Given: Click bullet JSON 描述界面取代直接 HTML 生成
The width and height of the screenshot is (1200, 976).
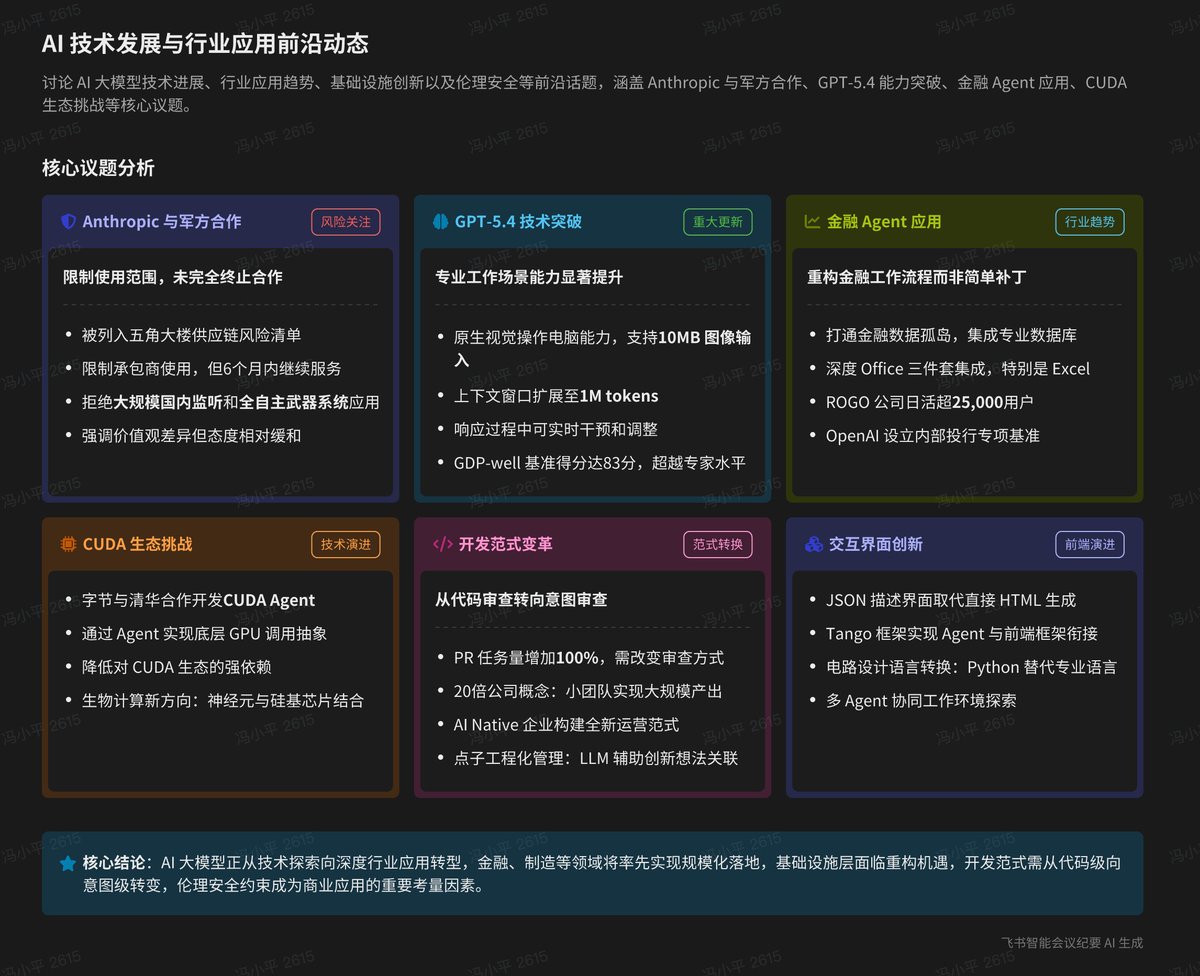Looking at the screenshot, I should (x=951, y=600).
